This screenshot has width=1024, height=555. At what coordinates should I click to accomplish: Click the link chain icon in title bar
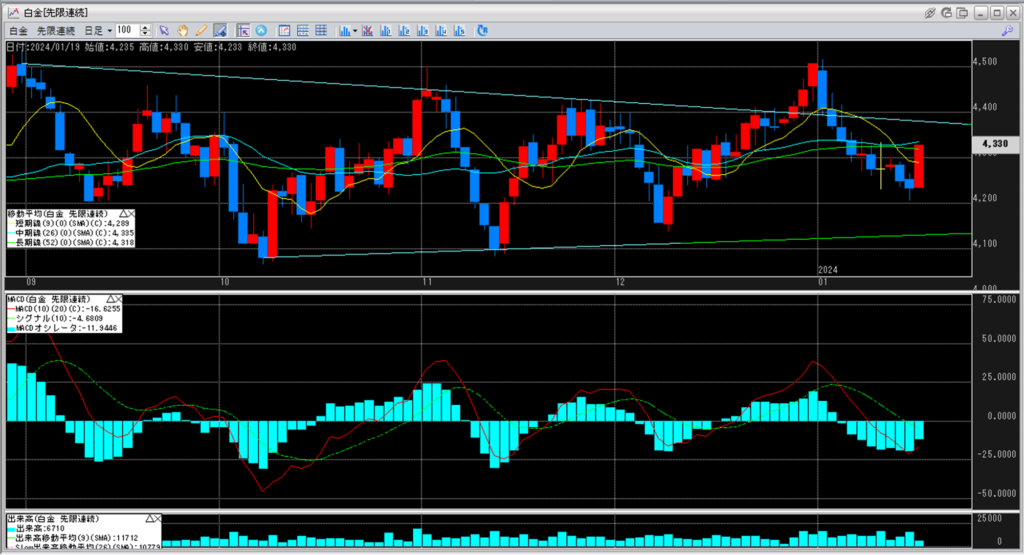(x=930, y=12)
